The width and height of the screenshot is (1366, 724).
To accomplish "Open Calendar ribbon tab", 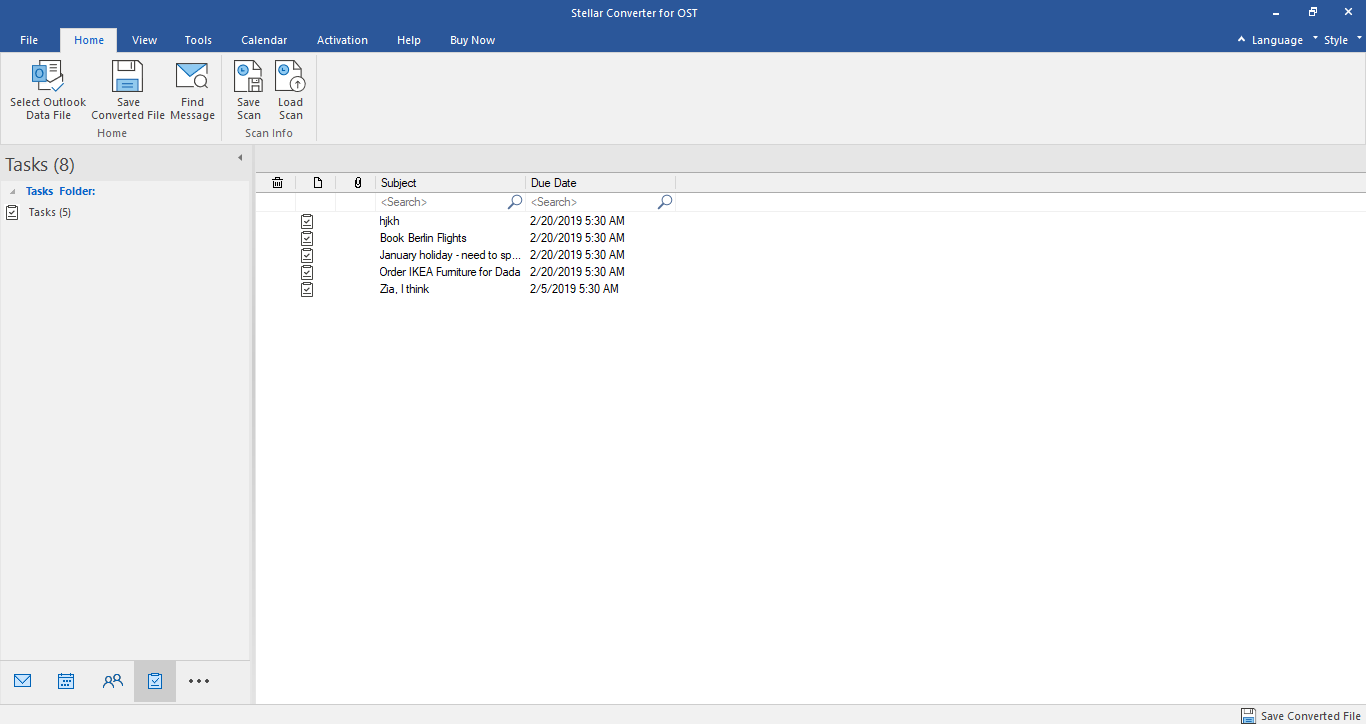I will pos(264,40).
